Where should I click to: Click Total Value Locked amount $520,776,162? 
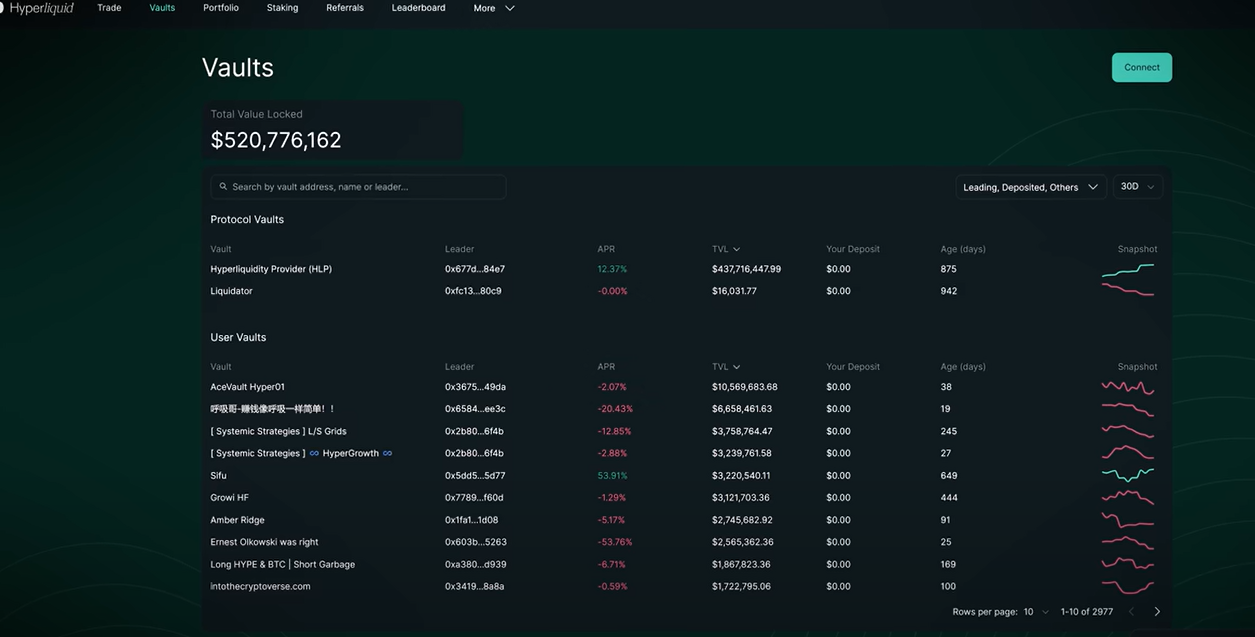click(276, 140)
